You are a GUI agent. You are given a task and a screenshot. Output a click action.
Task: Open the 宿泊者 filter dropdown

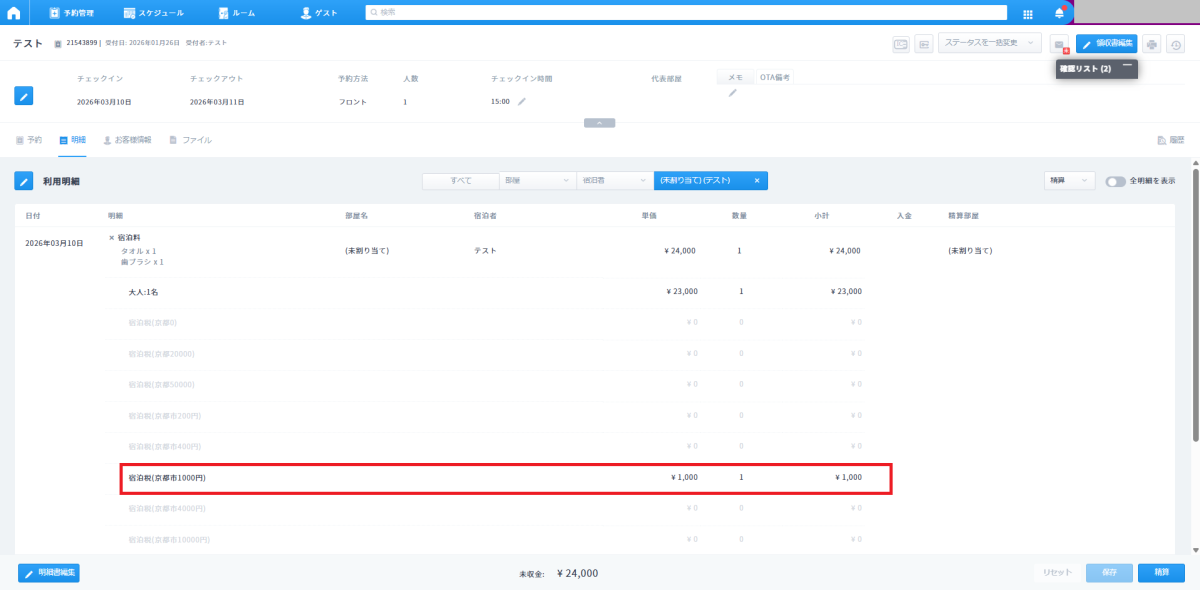pos(614,181)
